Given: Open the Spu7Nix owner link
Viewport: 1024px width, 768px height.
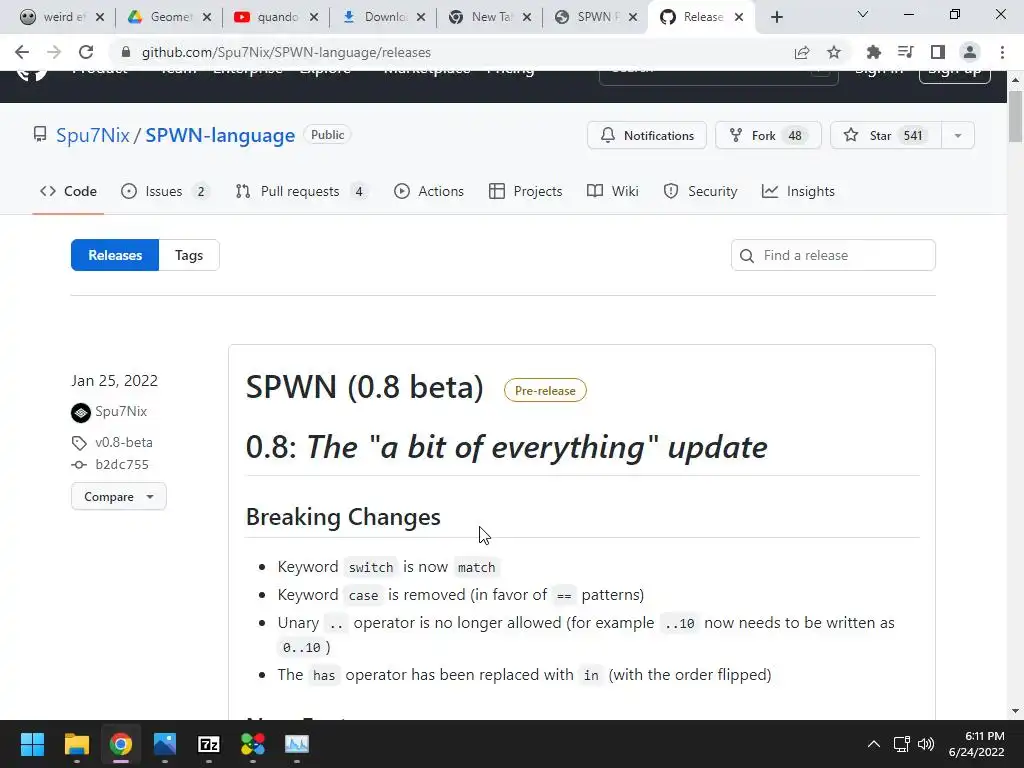Looking at the screenshot, I should click(93, 135).
